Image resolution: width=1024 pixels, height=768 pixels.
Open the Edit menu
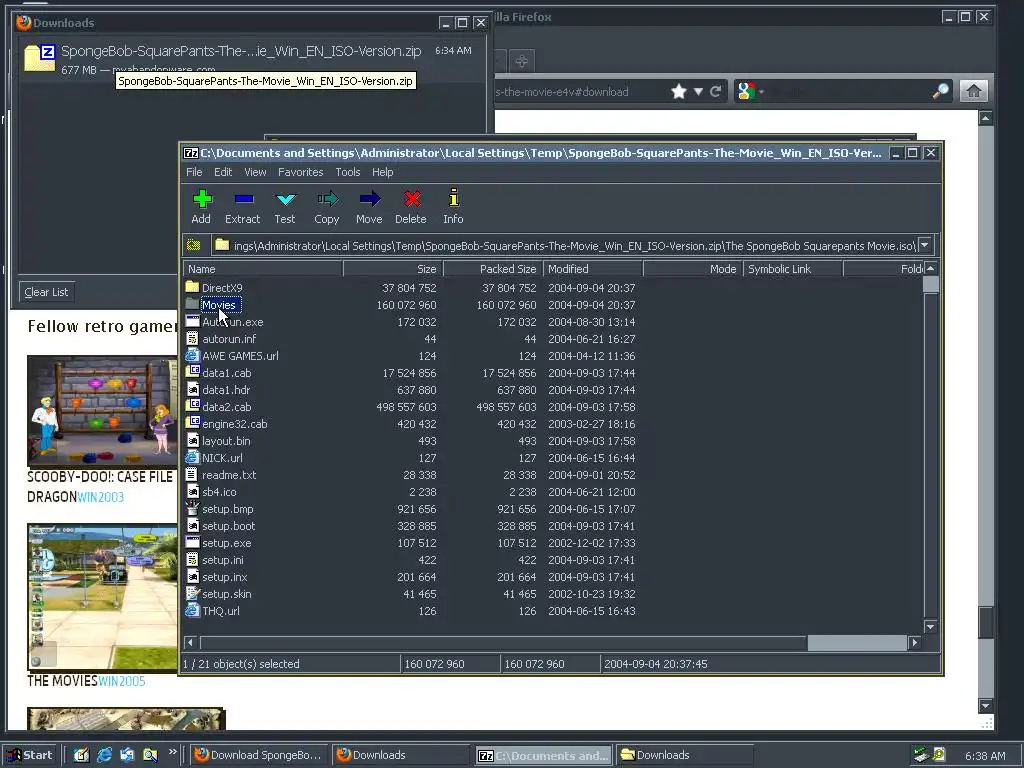coord(223,172)
